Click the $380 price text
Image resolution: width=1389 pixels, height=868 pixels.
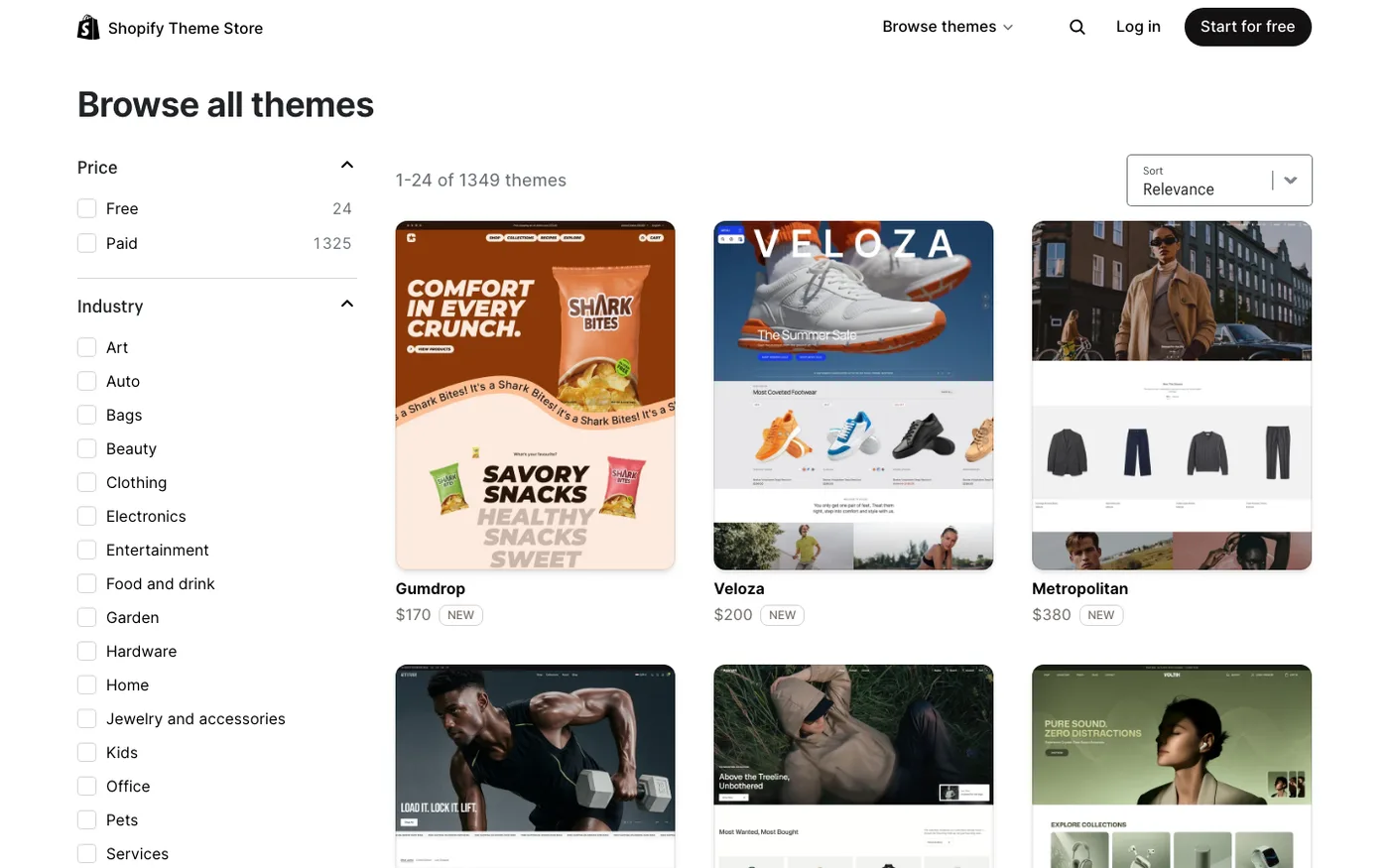point(1052,615)
